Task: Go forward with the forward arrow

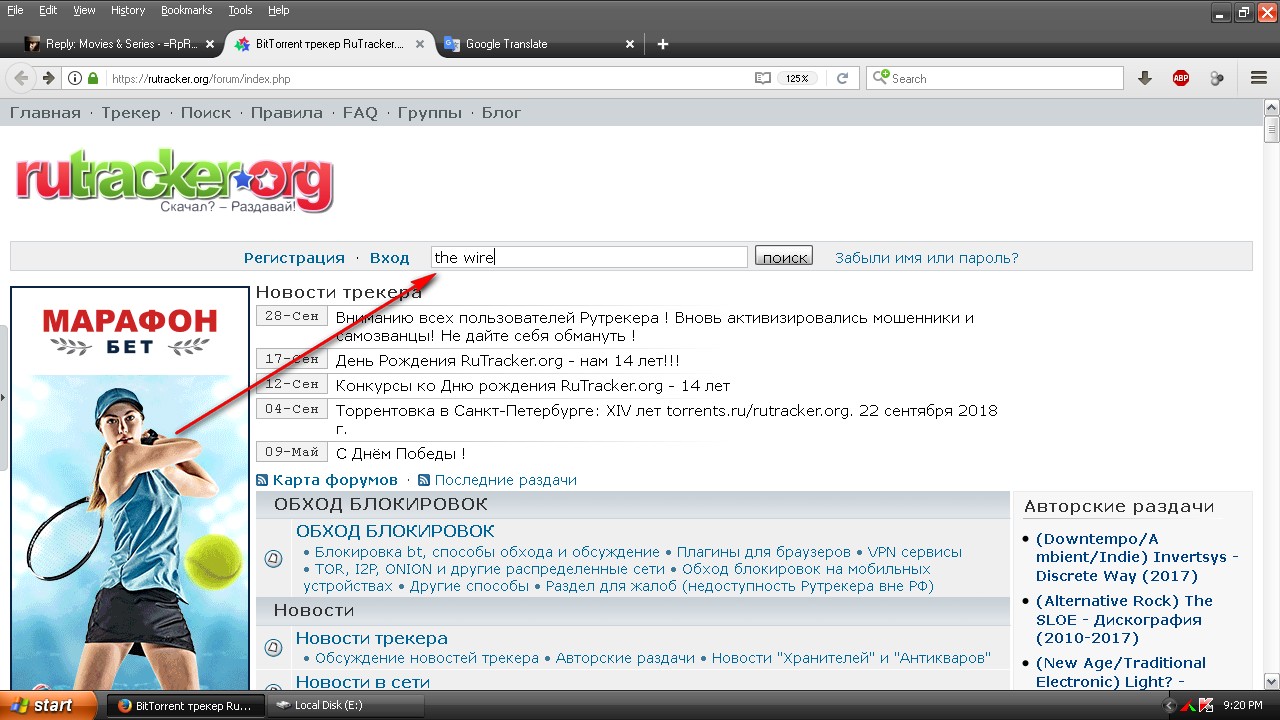Action: [48, 78]
